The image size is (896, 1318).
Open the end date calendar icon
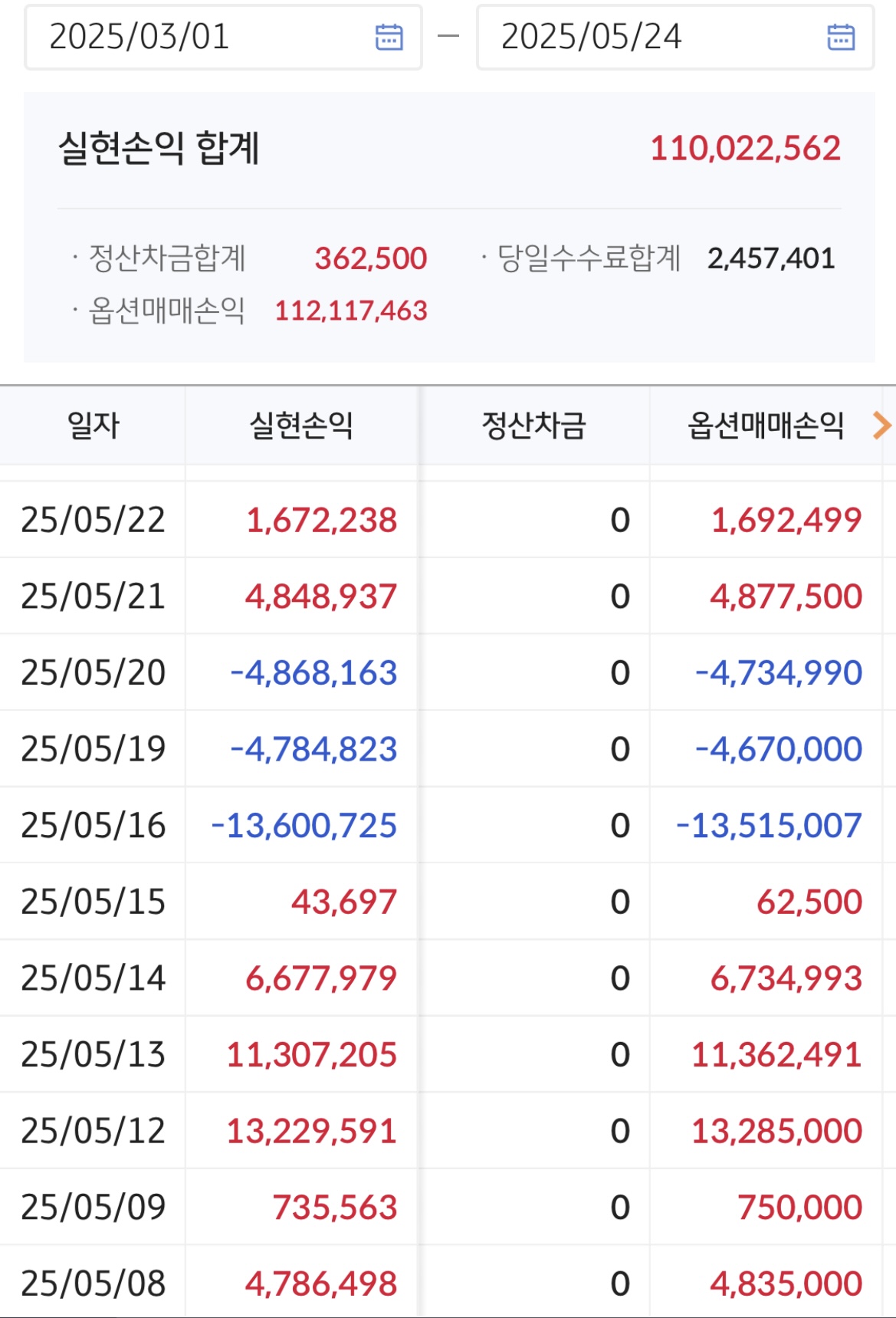coord(840,37)
